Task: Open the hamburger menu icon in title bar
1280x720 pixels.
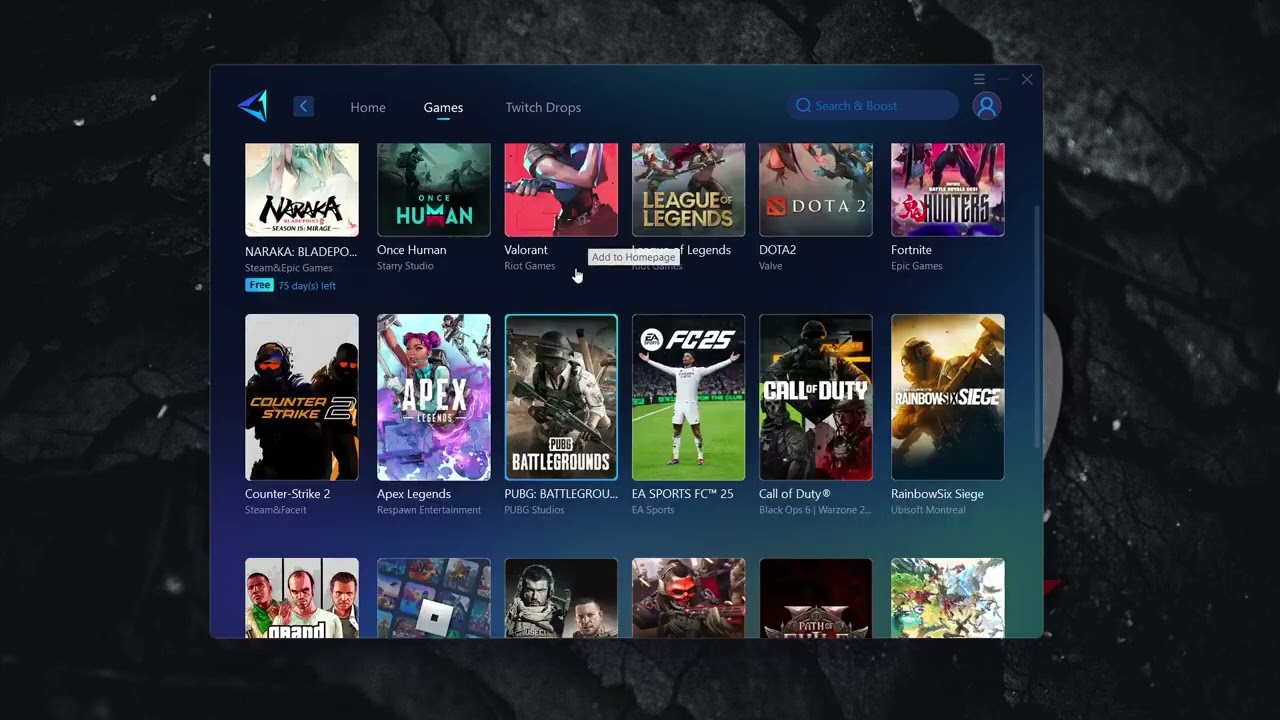Action: (x=979, y=79)
